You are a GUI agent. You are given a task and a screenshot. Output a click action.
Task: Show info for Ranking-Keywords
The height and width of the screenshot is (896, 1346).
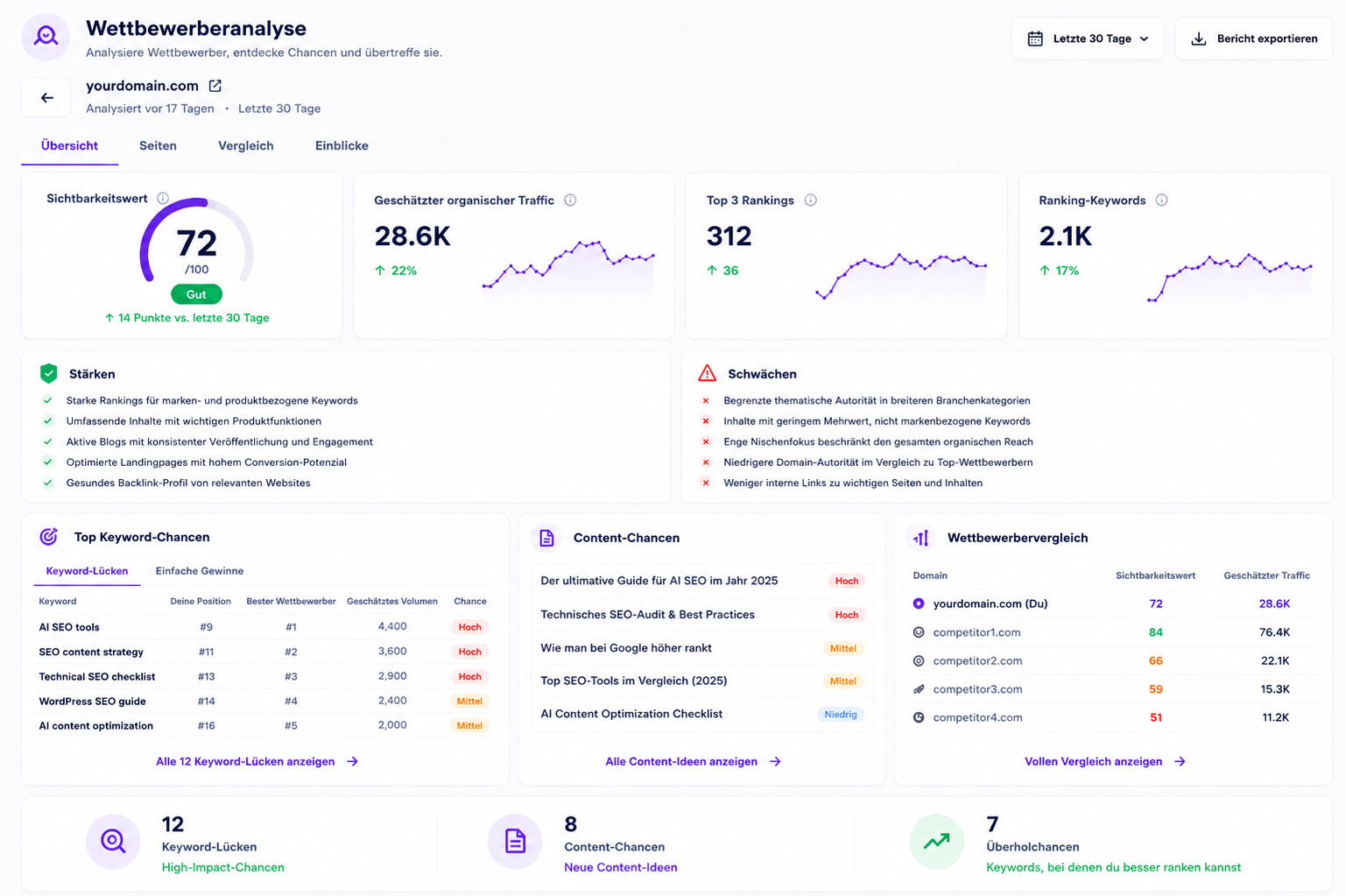1161,201
